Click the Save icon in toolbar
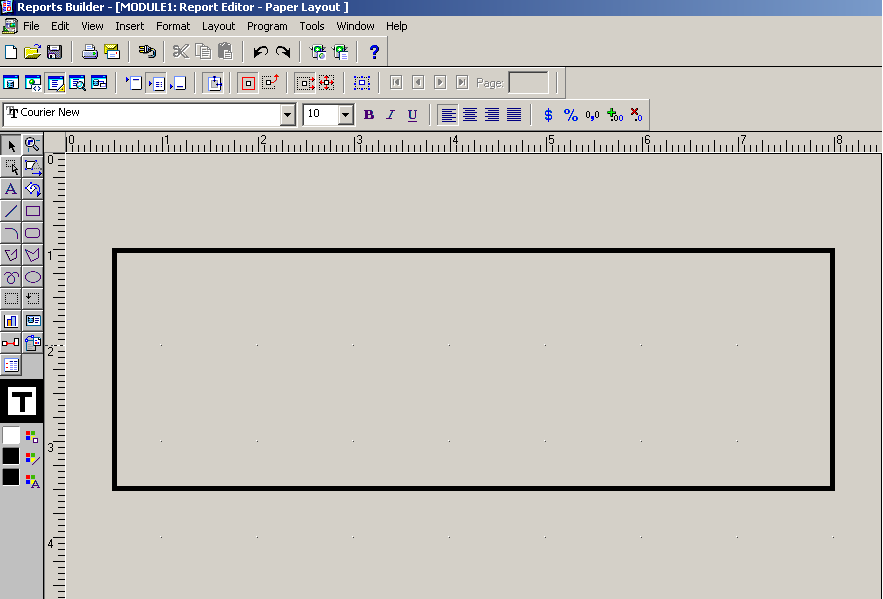The image size is (883, 599). click(54, 52)
